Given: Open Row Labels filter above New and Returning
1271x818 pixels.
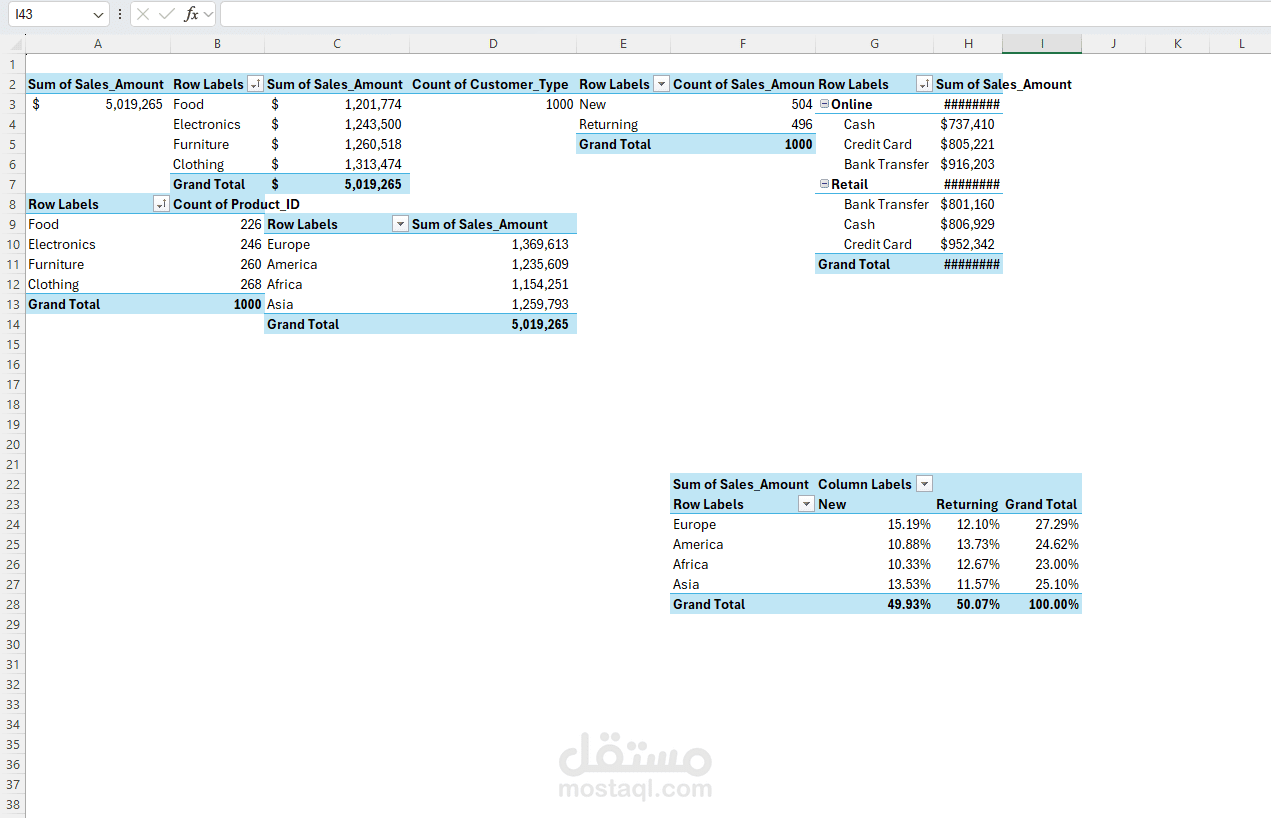Looking at the screenshot, I should (661, 85).
